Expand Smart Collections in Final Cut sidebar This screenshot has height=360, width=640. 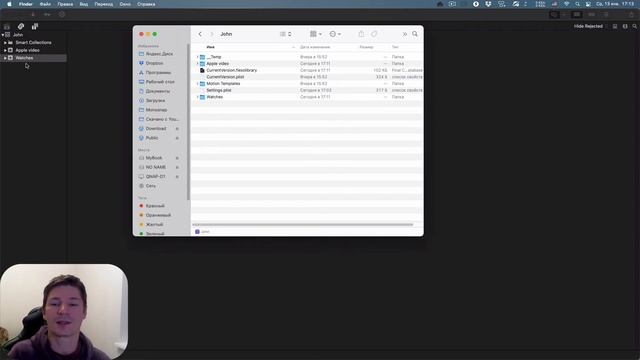pyautogui.click(x=5, y=42)
